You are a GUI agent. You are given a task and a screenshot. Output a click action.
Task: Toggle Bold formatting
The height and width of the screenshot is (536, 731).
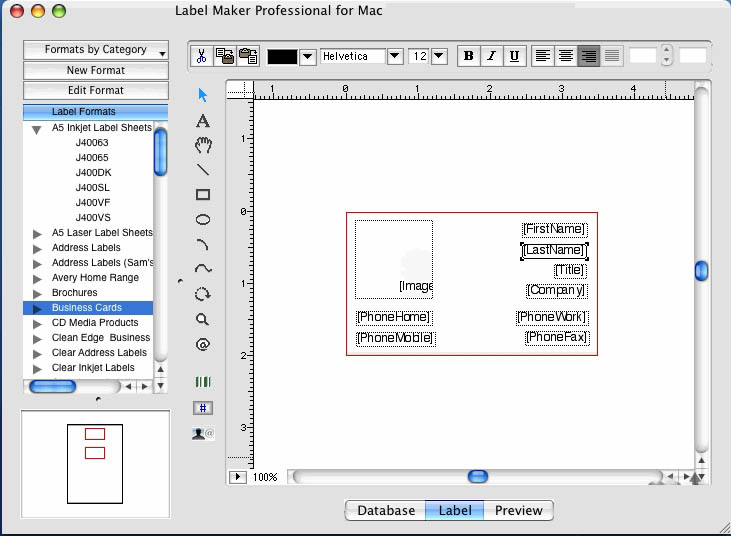click(469, 56)
